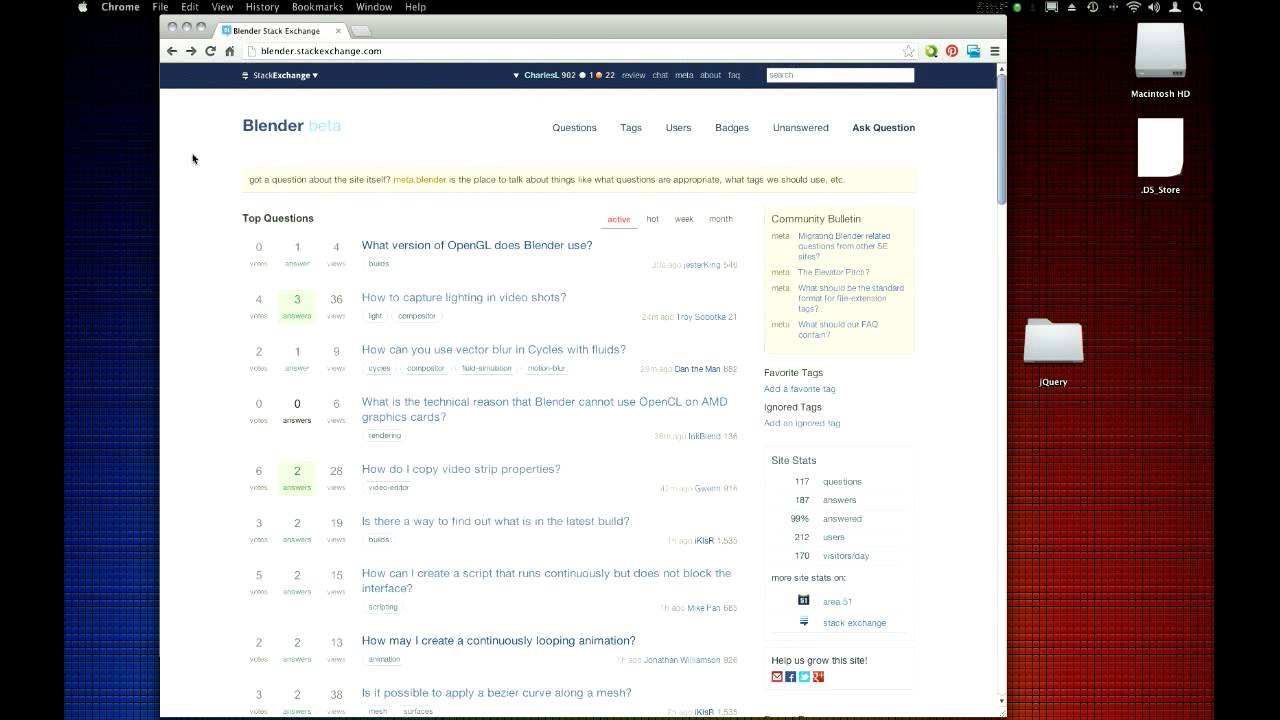Open 'How do I copy video strip properties?'
The height and width of the screenshot is (720, 1280).
(461, 469)
